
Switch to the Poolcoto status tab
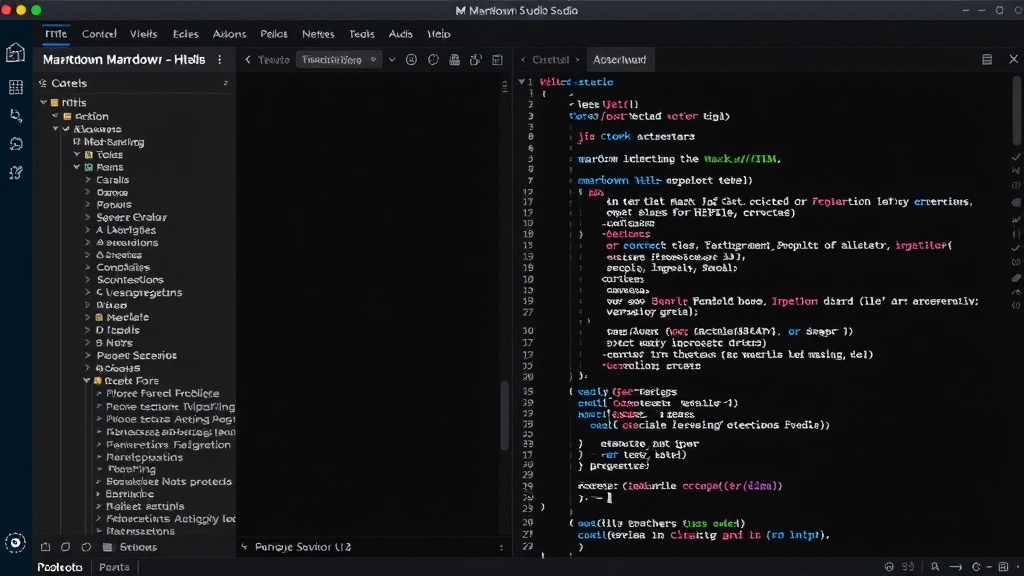point(59,567)
